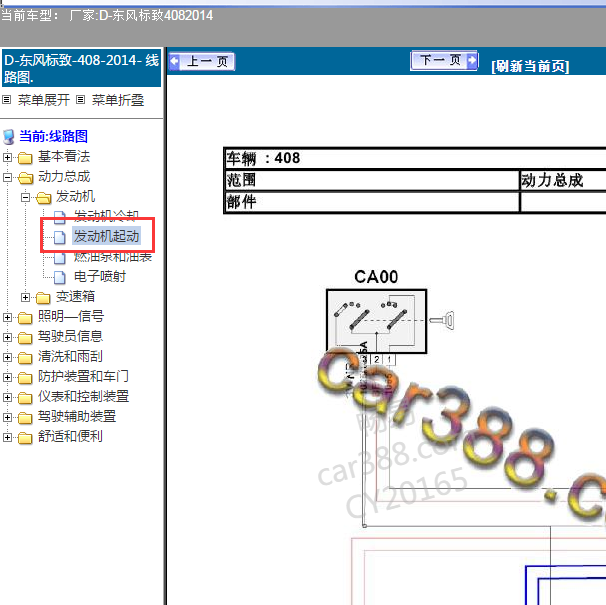The height and width of the screenshot is (605, 606).
Task: Click the 发动机冷却 document icon
Action: click(59, 217)
